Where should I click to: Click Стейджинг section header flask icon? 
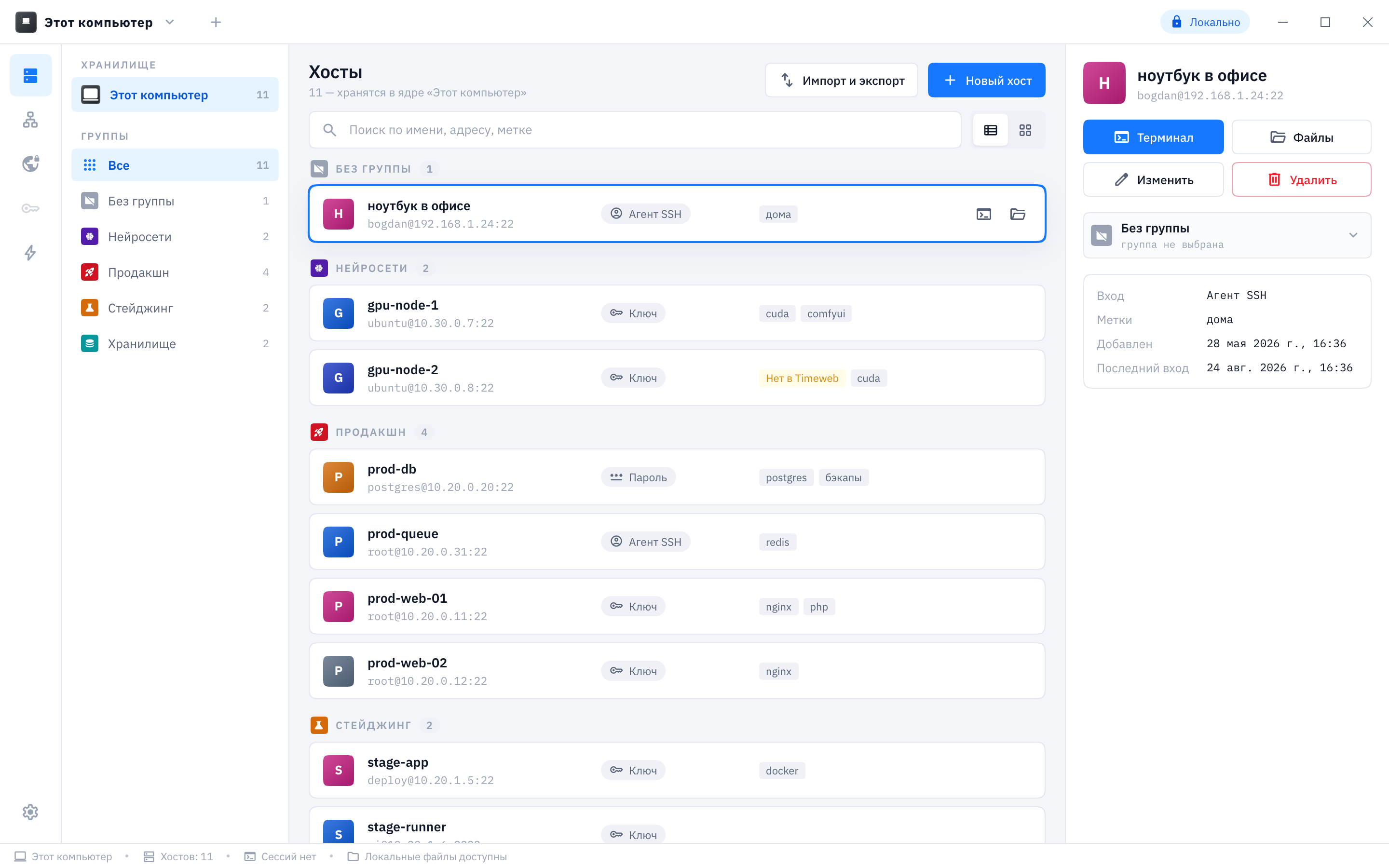click(319, 725)
